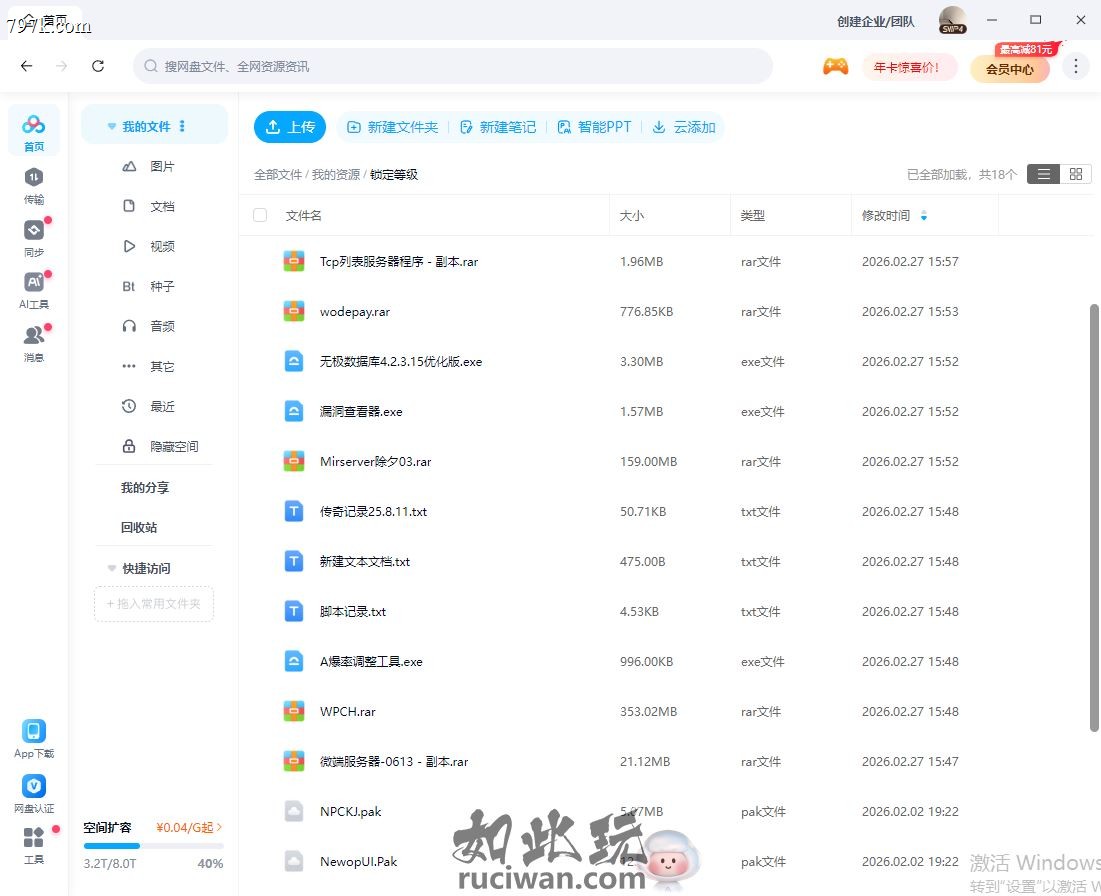Click the 拖入常用文件夹 drop box
The image size is (1101, 896).
(154, 604)
